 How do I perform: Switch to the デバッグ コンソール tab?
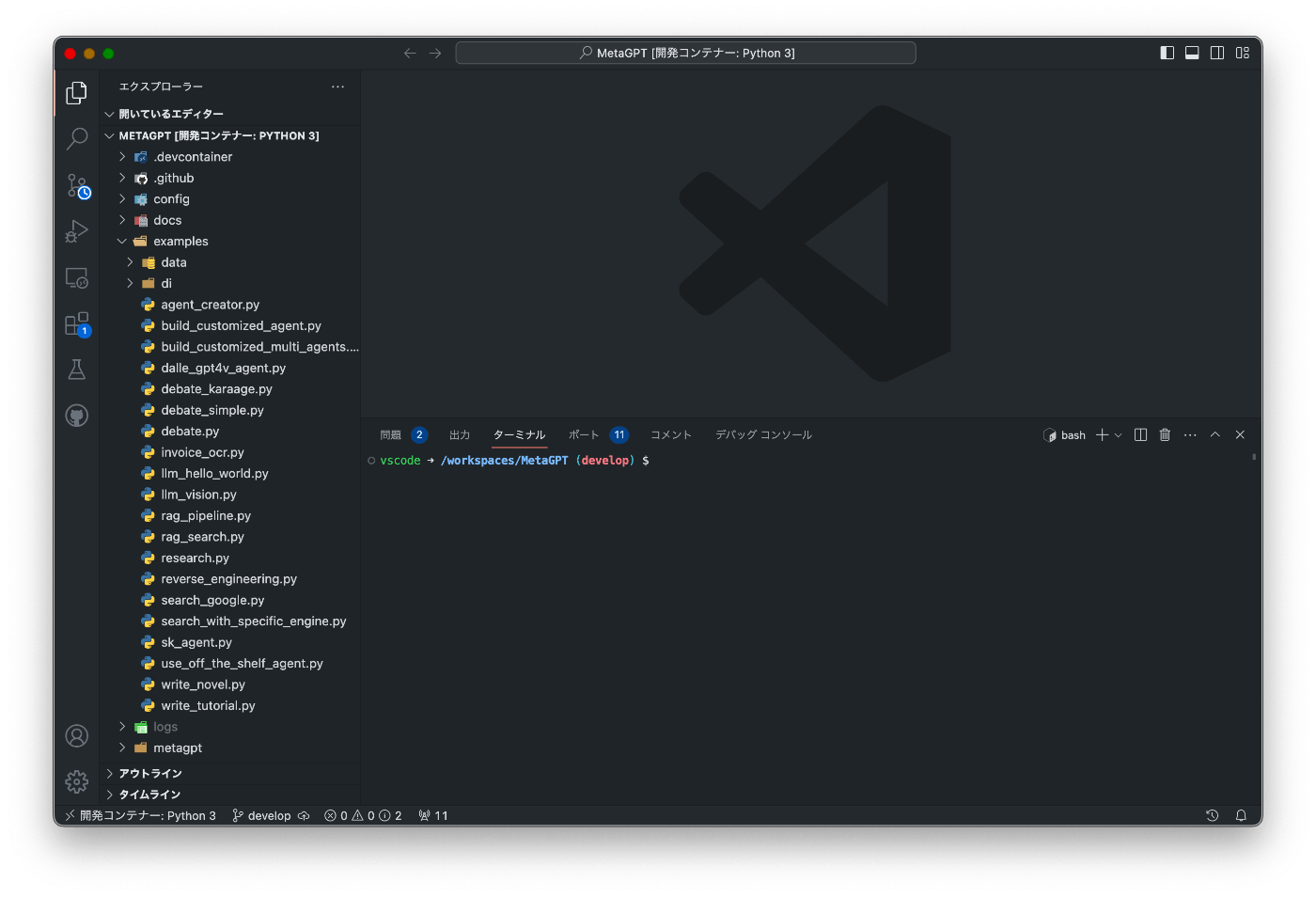[763, 434]
